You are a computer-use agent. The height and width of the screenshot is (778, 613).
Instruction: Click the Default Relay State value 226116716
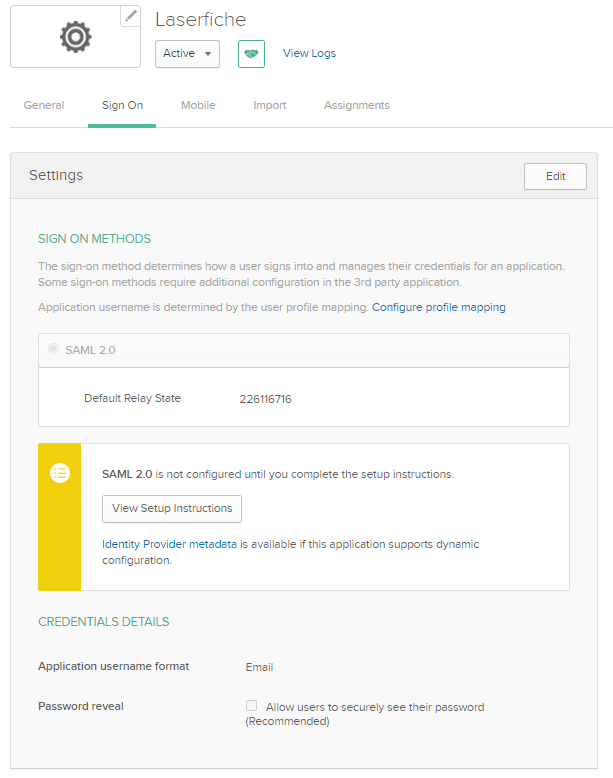(265, 399)
